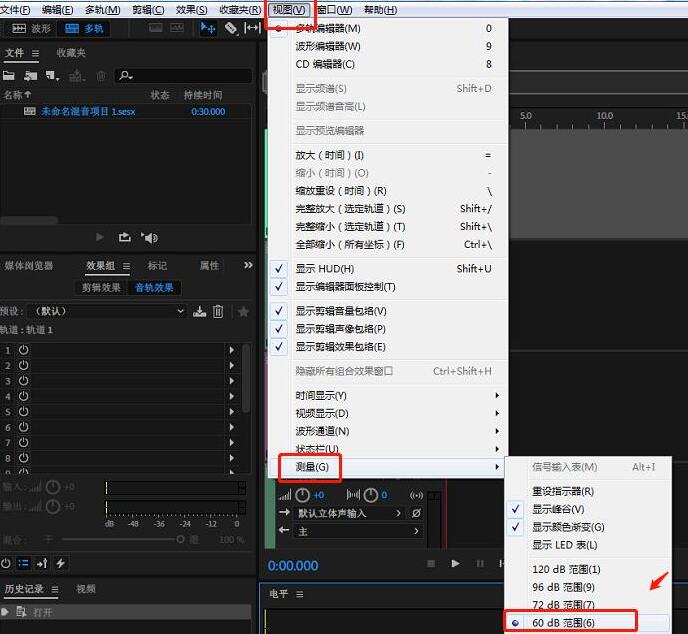Toggle power for effect slot 3
Screen dimensions: 688x634
click(23, 380)
